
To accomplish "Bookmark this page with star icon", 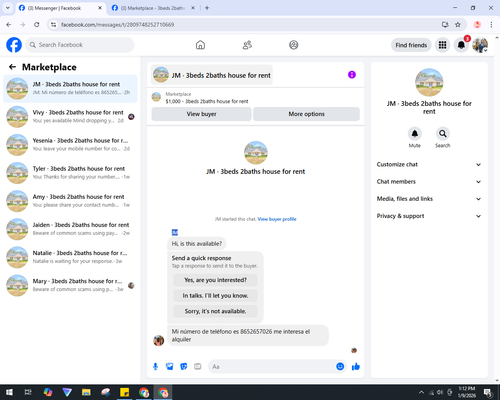I will click(458, 25).
